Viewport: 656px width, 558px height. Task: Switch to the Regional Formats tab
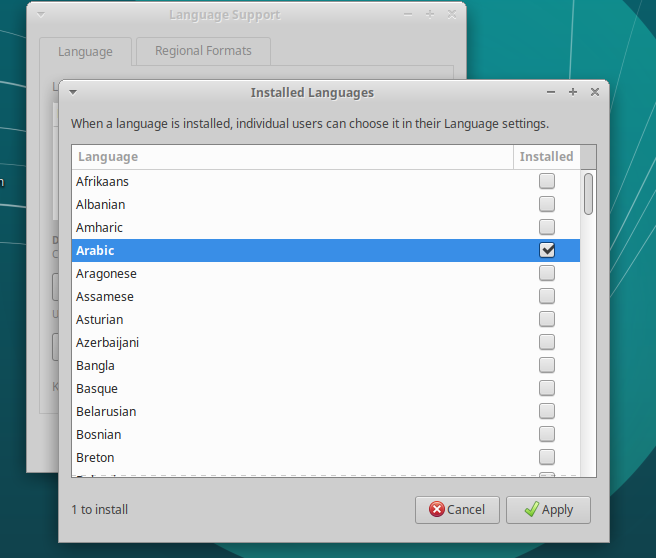pyautogui.click(x=203, y=50)
